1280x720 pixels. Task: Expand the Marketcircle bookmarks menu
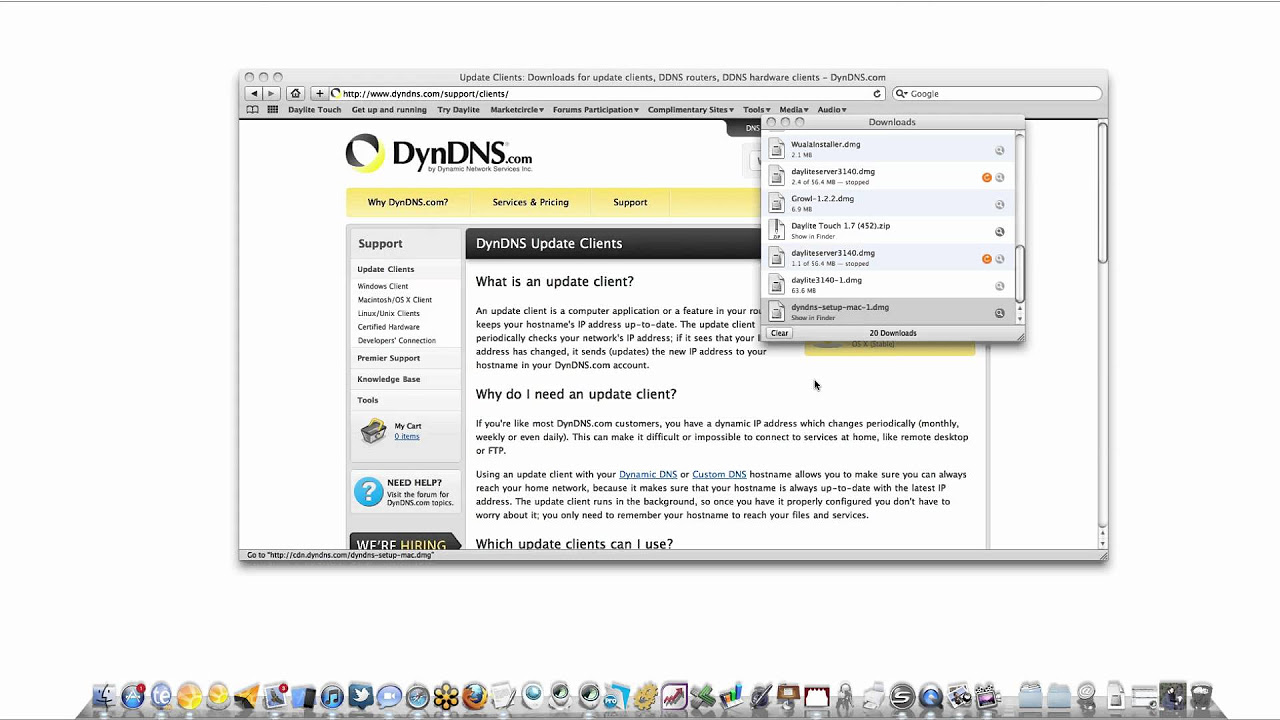[517, 110]
